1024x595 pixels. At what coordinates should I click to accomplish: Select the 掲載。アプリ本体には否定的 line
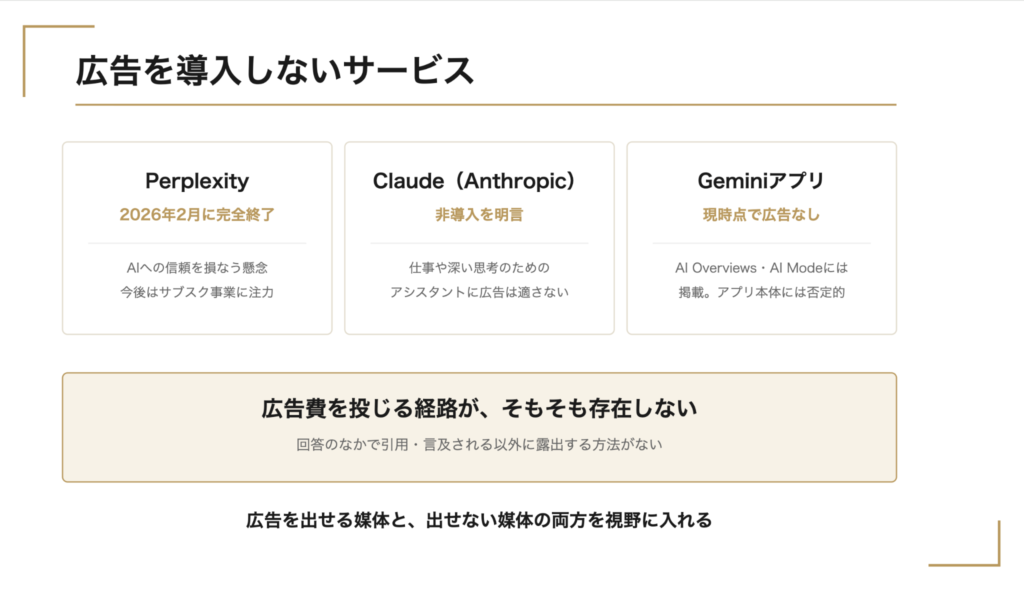(761, 292)
